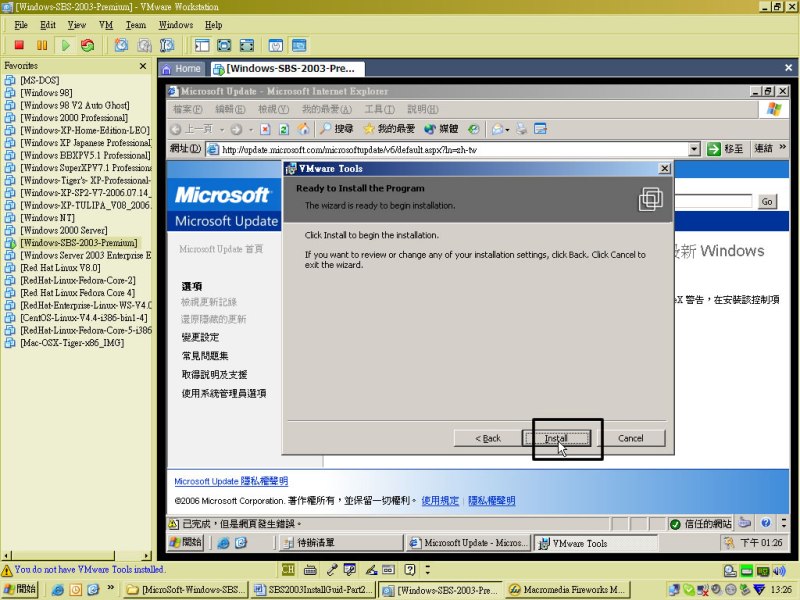Click the warning icon in IE status bar
The height and width of the screenshot is (600, 800).
(x=173, y=524)
